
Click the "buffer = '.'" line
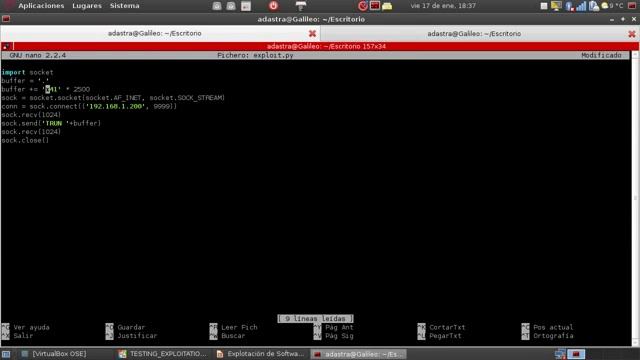tap(25, 81)
